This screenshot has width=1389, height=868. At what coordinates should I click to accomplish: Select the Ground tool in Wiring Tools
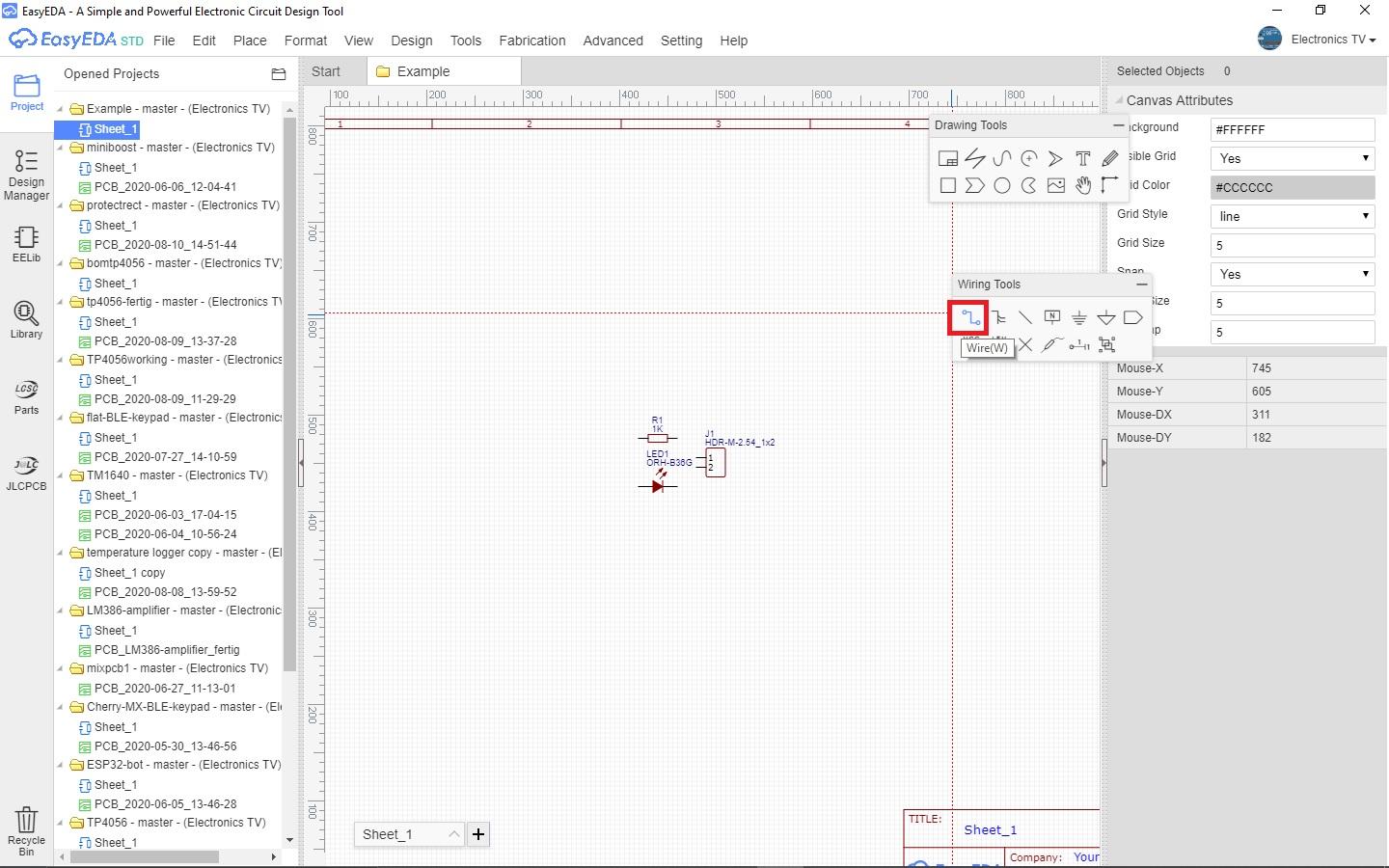coord(1079,317)
